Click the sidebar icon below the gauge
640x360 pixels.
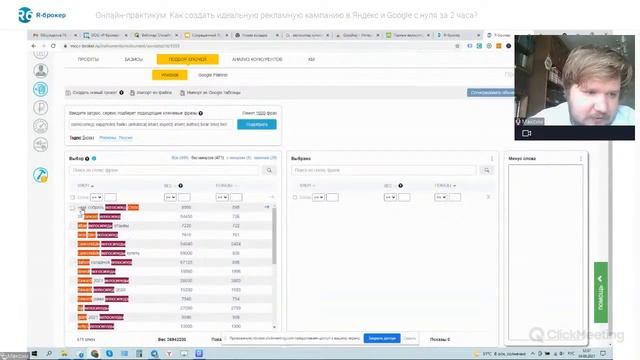(x=40, y=144)
